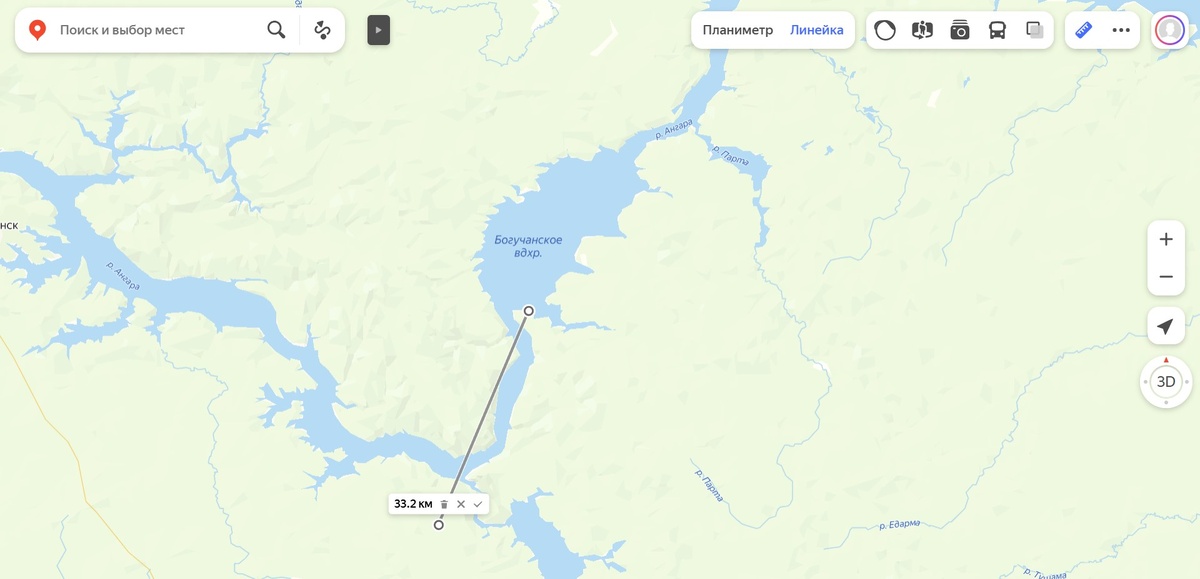The width and height of the screenshot is (1200, 579).
Task: Select the Линейка tab
Action: pyautogui.click(x=817, y=30)
